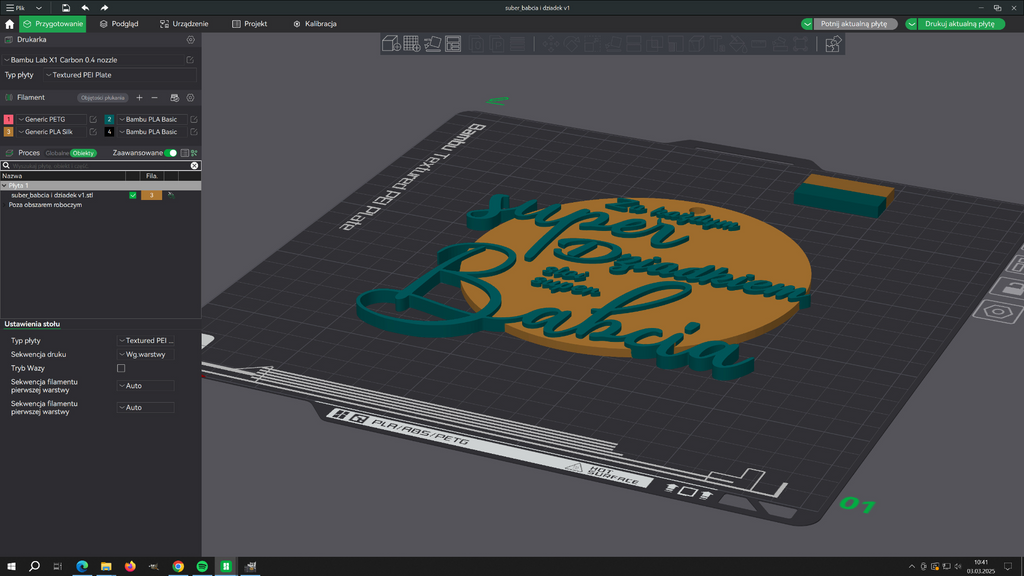Image resolution: width=1024 pixels, height=576 pixels.
Task: Click the Auto orient toolbar icon
Action: click(432, 44)
